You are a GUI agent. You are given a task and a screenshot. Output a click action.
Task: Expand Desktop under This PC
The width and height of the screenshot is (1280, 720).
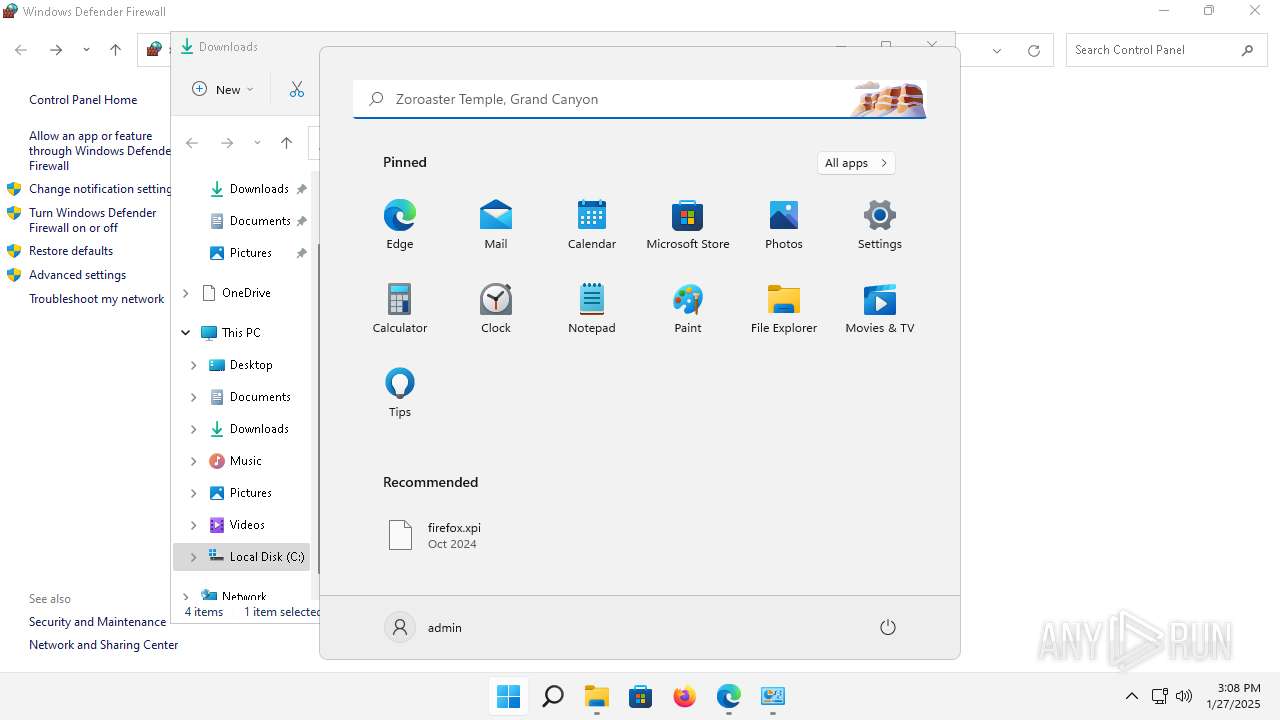click(193, 365)
